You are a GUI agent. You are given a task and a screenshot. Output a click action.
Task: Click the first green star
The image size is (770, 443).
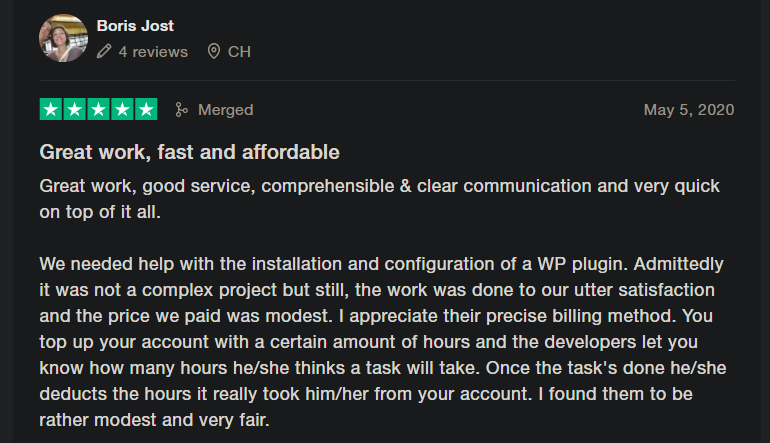(51, 109)
